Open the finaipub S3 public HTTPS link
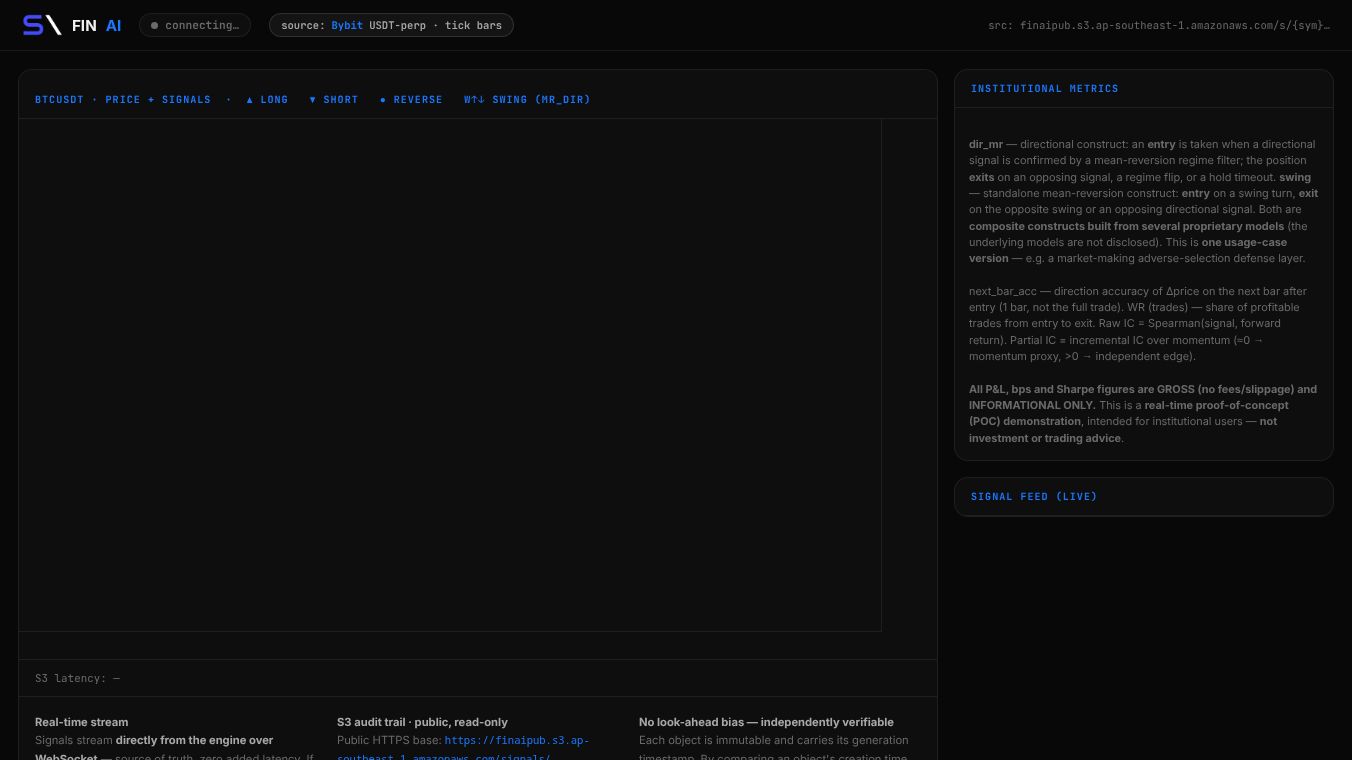Screen dimensions: 1352x760 [x=463, y=749]
